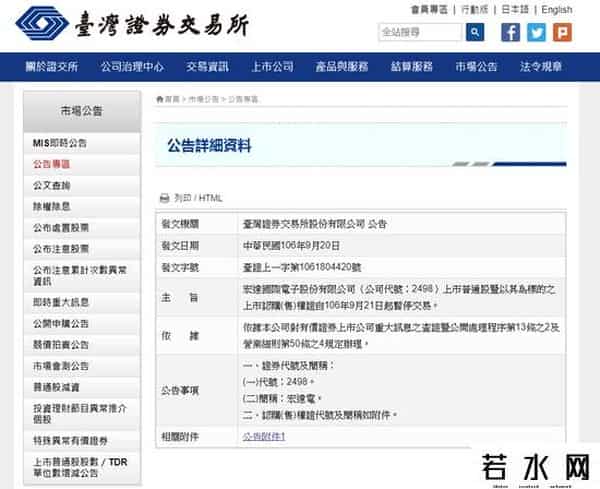Screen dimensions: 600x489
Task: Select 競價拍賣公告 in sidebar
Action: [82, 345]
